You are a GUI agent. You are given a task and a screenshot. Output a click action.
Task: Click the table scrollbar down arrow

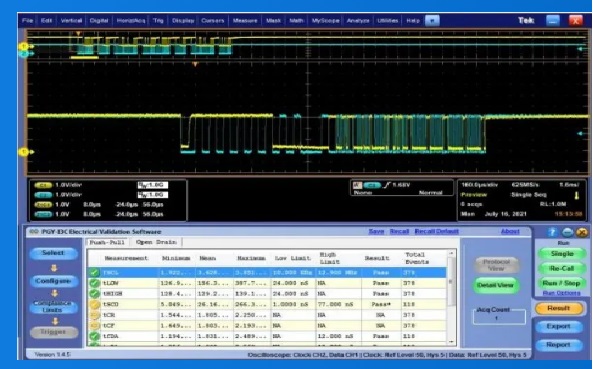451,342
